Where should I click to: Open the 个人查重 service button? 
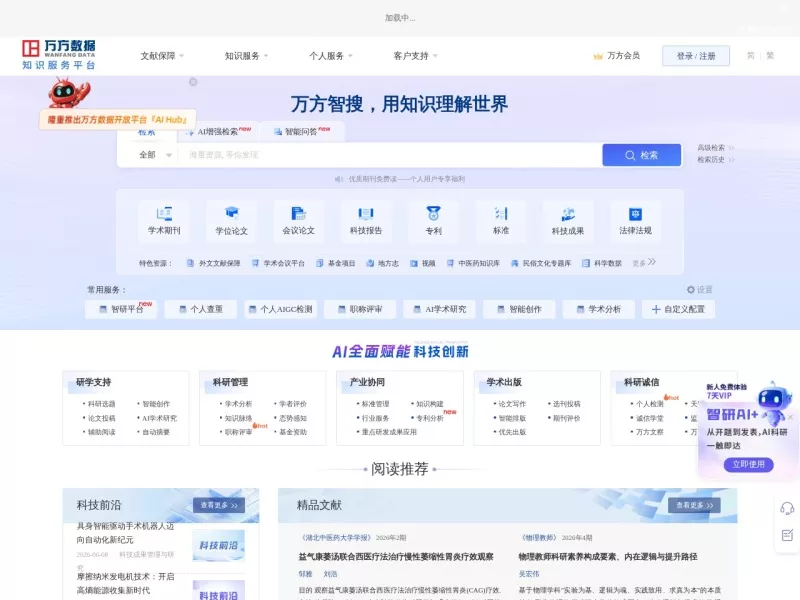pyautogui.click(x=201, y=309)
